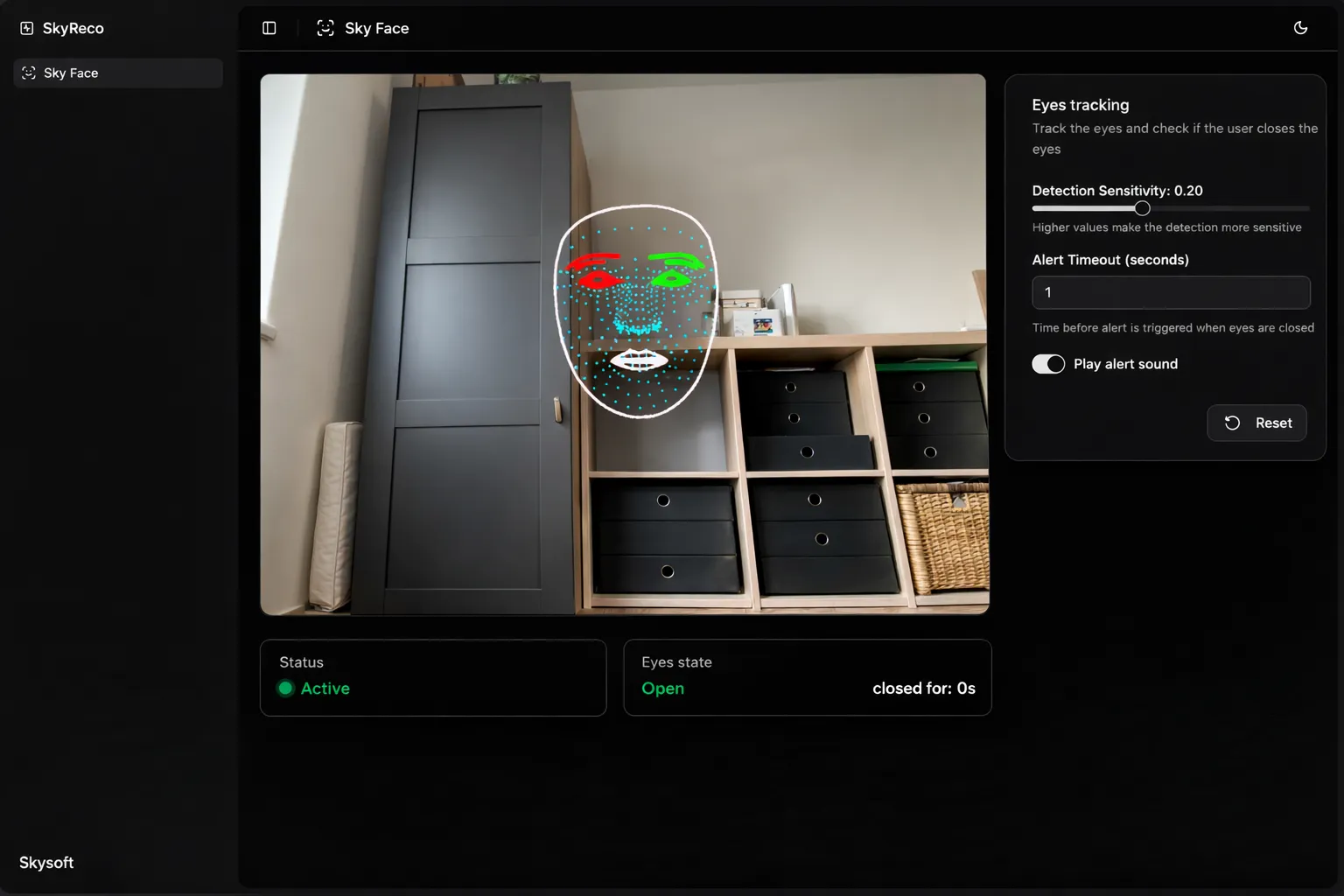Toggle the sidebar panel icon
This screenshot has height=896, width=1344.
[x=269, y=28]
